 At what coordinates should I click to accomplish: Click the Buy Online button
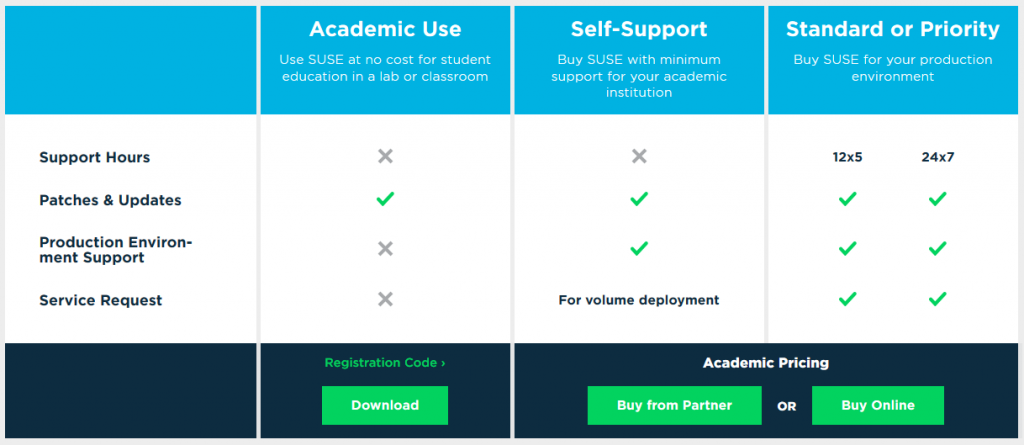tap(878, 405)
